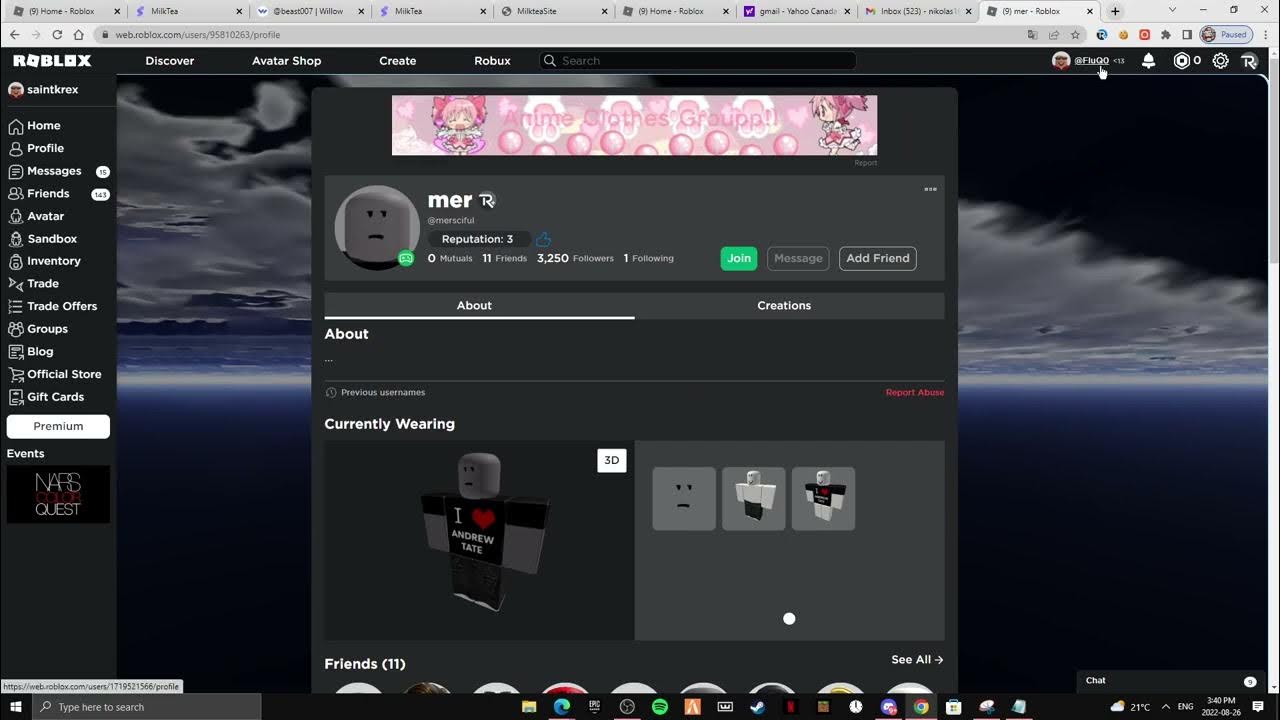The width and height of the screenshot is (1280, 720).
Task: Open Discover in the top navigation
Action: (170, 61)
